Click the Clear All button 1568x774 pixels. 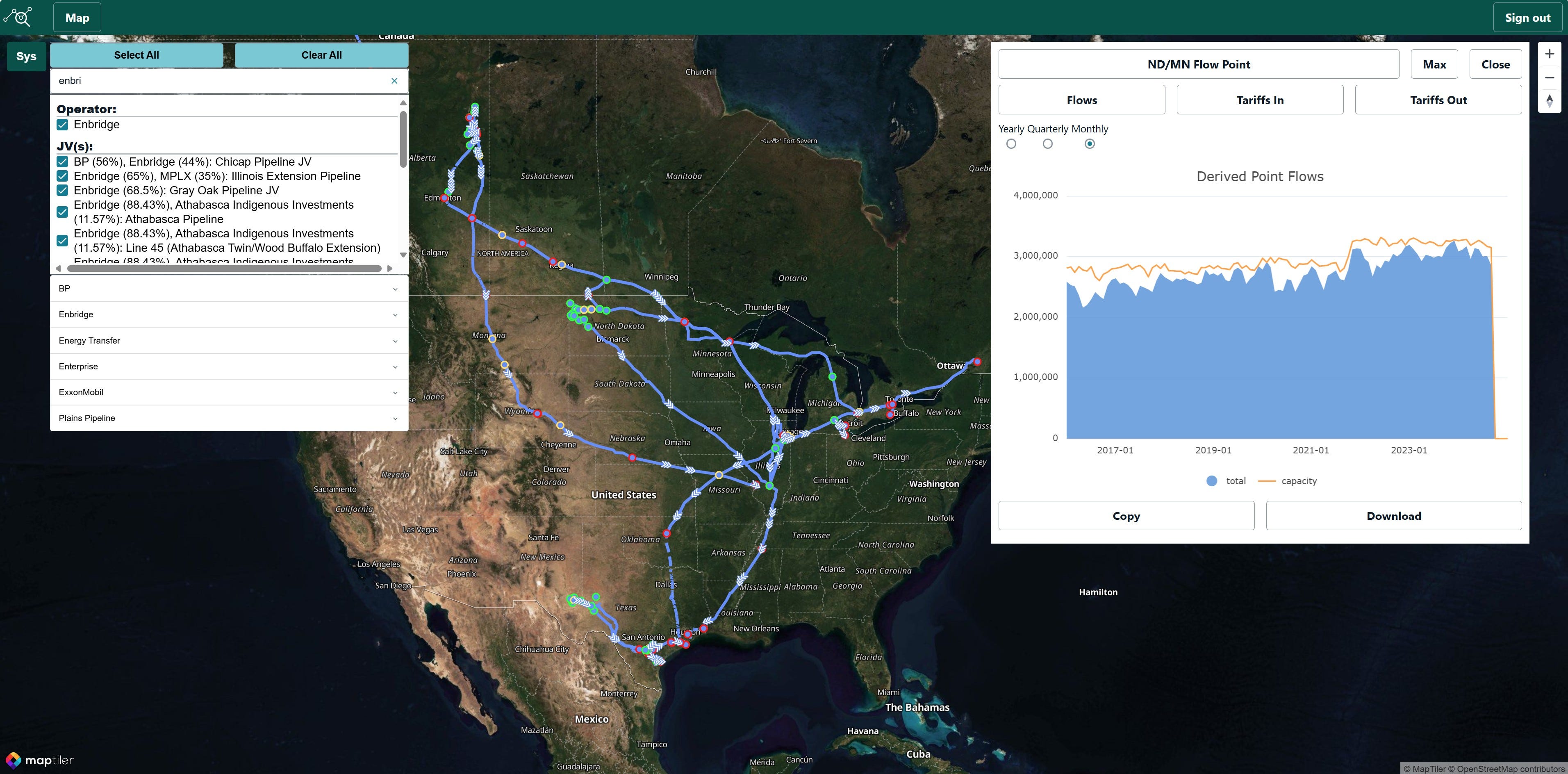click(x=321, y=55)
